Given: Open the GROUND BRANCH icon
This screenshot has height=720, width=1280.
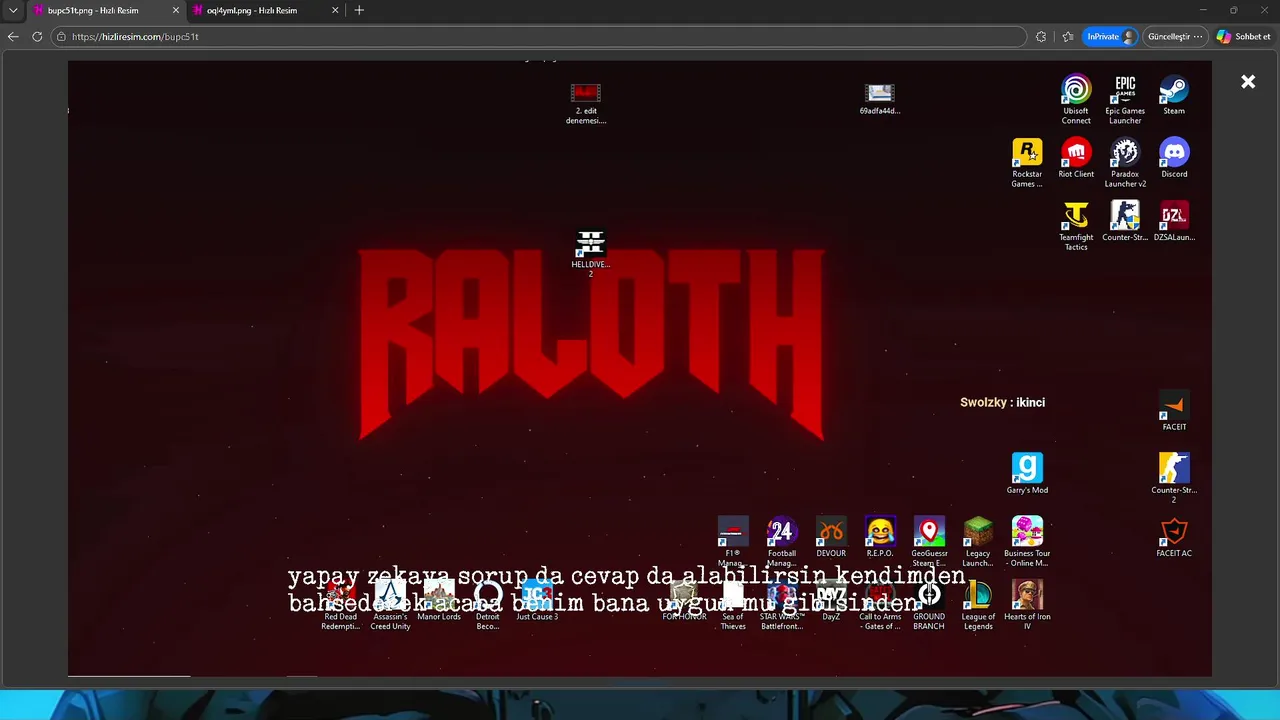Looking at the screenshot, I should point(929,605).
